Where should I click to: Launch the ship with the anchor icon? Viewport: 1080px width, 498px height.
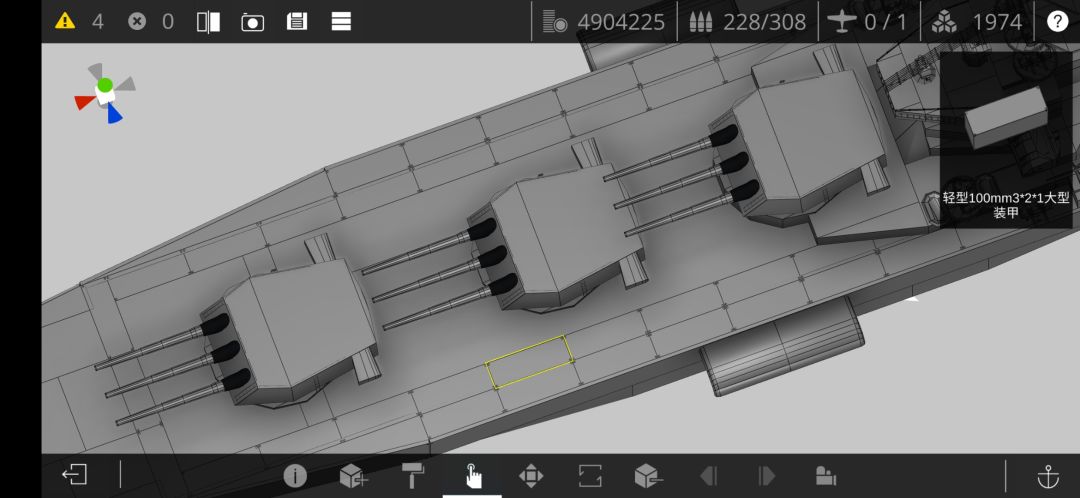coord(1048,476)
